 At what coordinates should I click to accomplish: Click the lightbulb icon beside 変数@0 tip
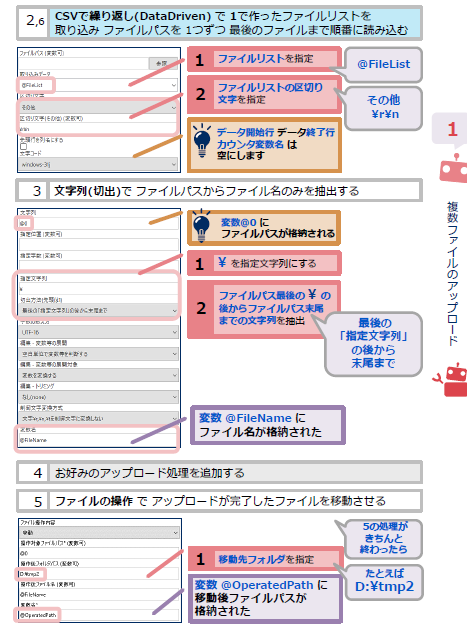[x=202, y=225]
